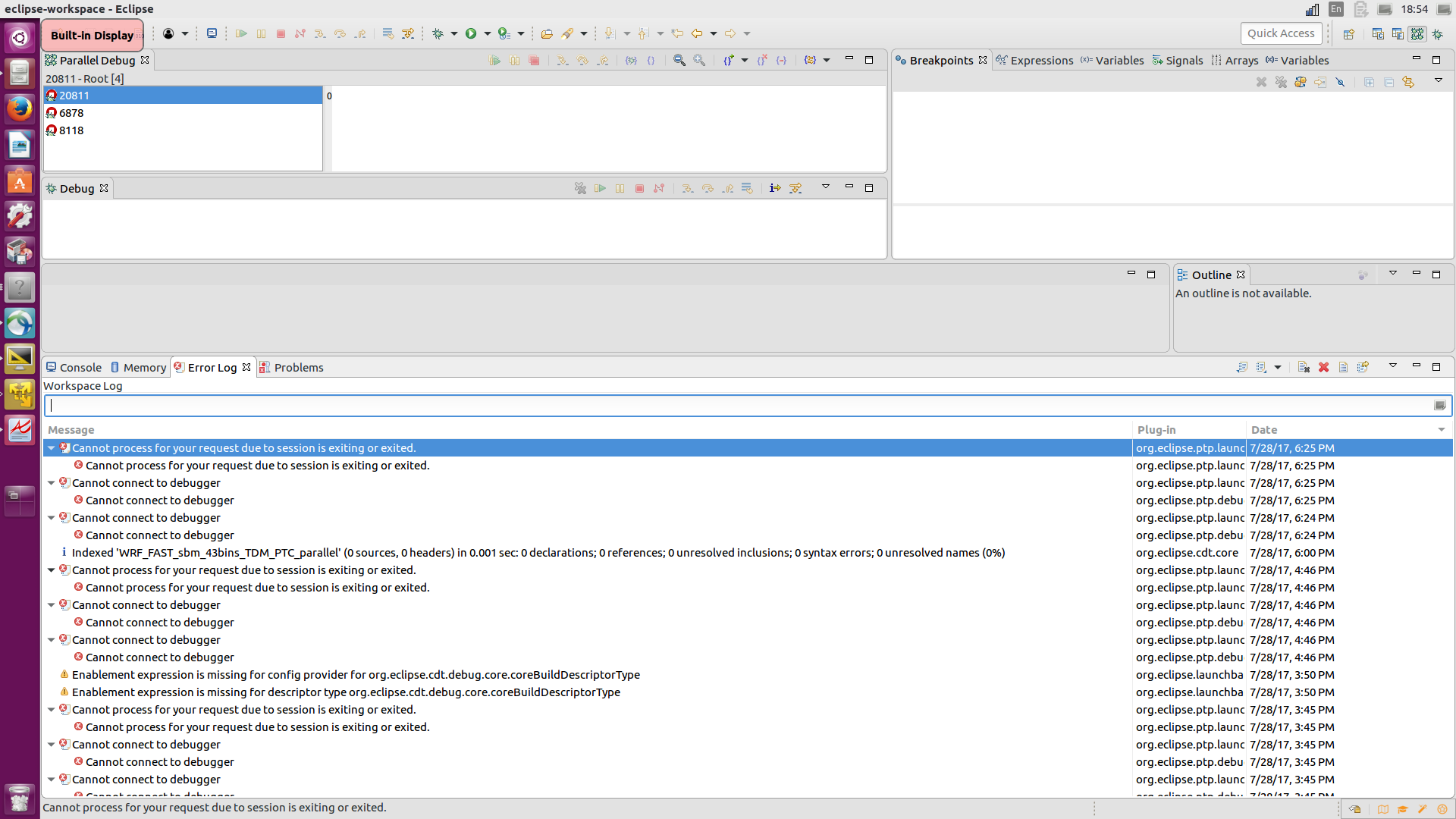Select the Debug perspective bug icon at top right
The height and width of the screenshot is (819, 1456).
(x=1437, y=33)
